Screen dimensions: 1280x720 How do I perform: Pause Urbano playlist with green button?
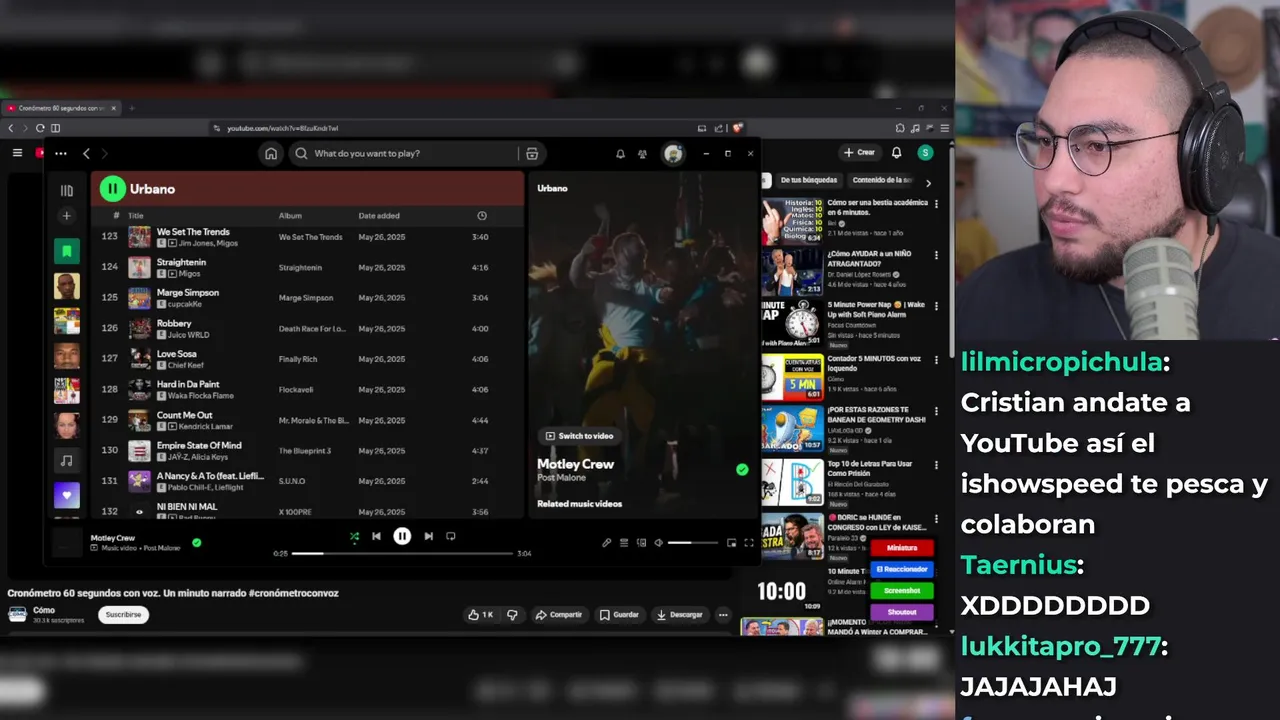click(x=112, y=188)
